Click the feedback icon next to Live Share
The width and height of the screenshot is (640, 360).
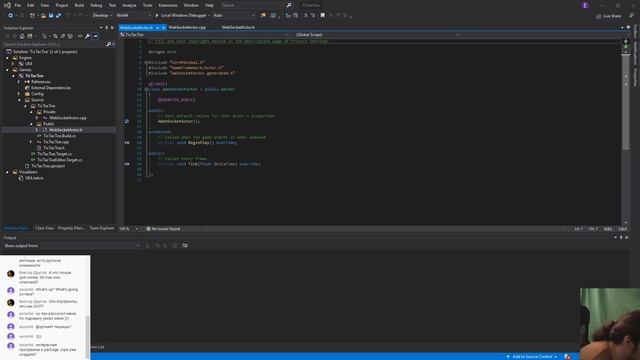click(x=631, y=16)
